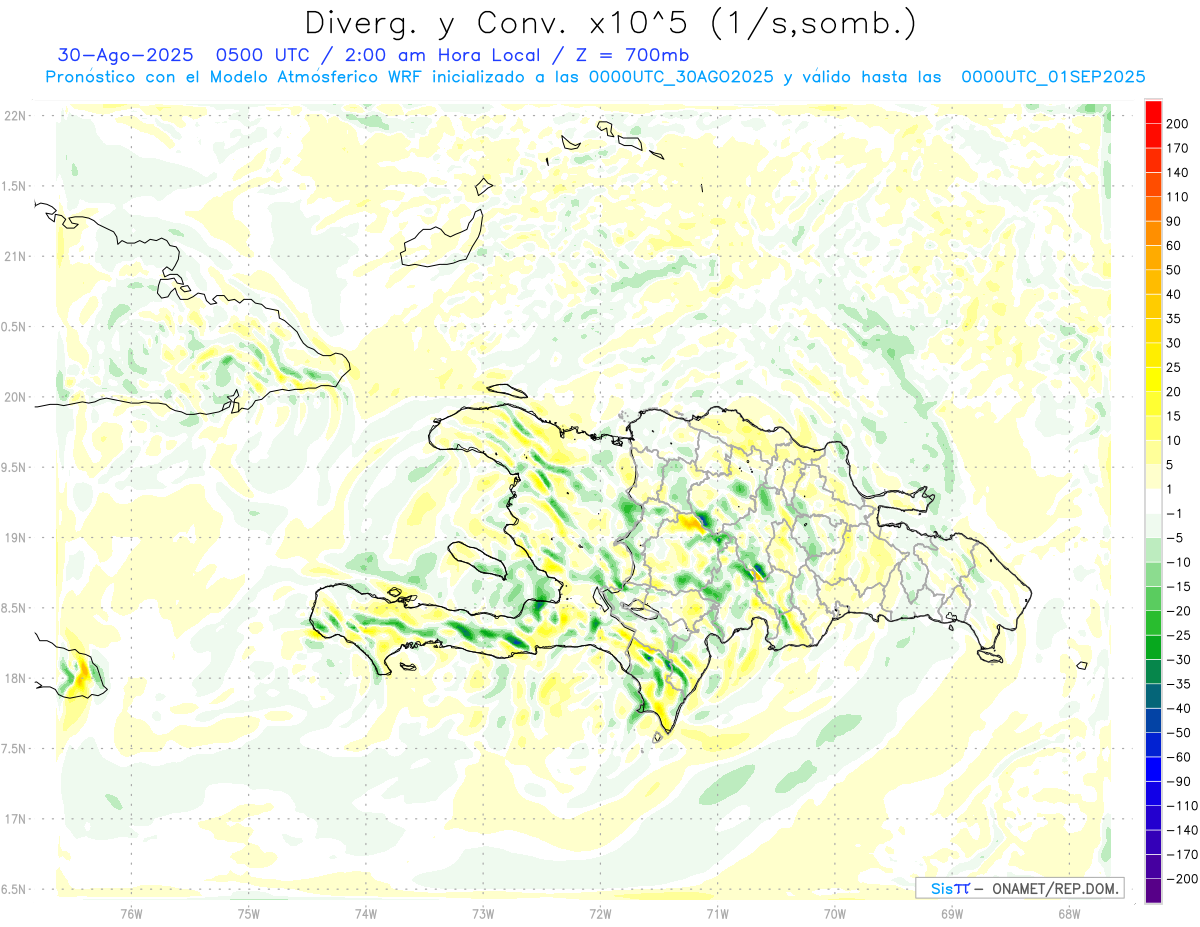Click the color bar value '90'
Screen dimensions: 1200x927
[1175, 221]
